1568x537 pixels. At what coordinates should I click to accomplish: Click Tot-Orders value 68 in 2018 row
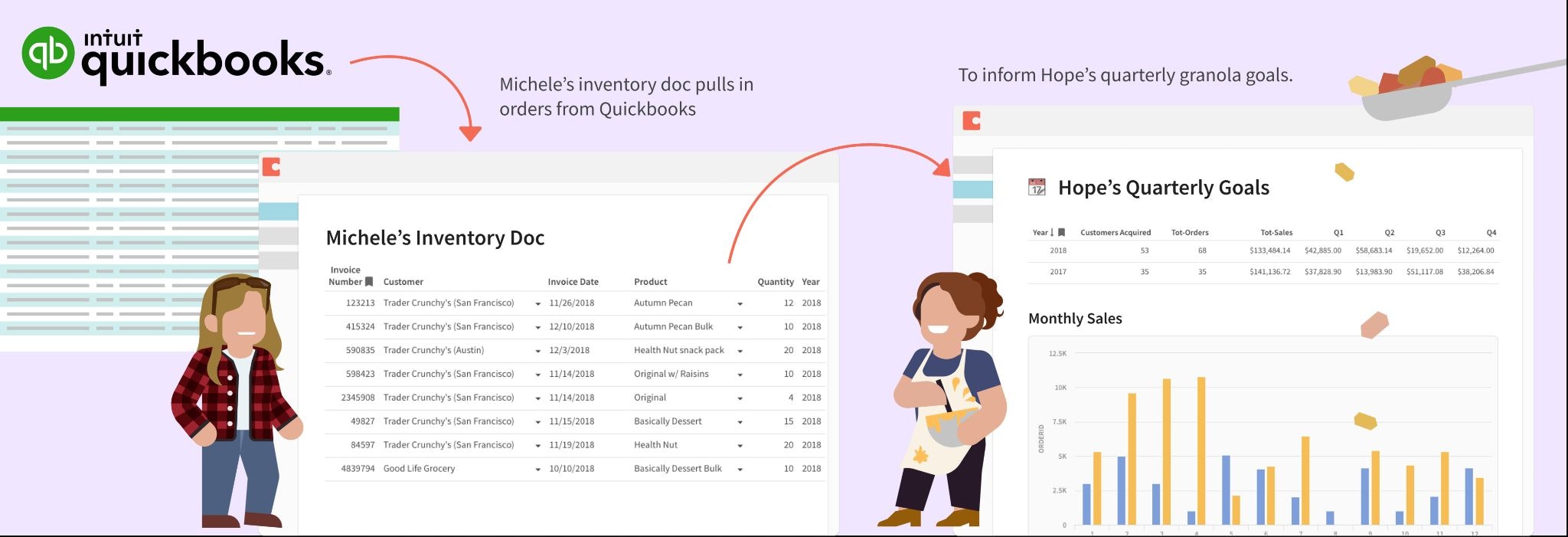click(1202, 250)
